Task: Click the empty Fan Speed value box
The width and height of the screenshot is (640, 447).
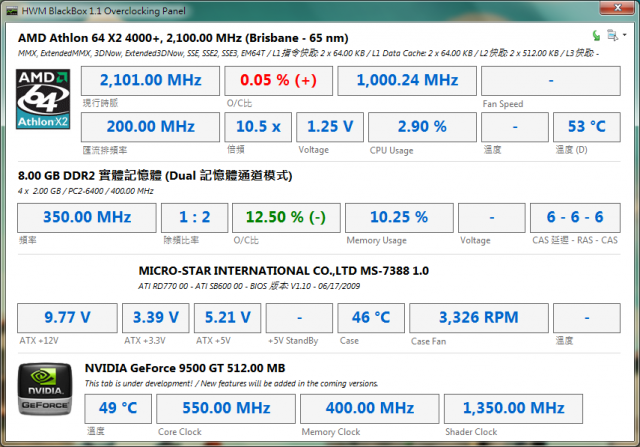Action: [551, 80]
